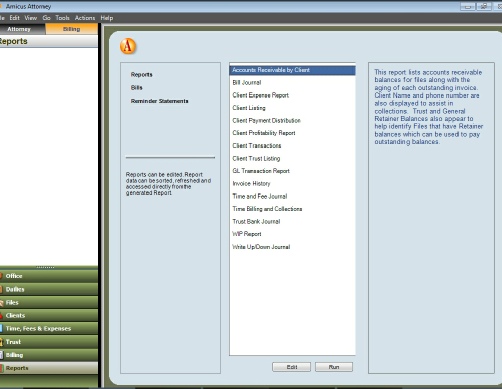The width and height of the screenshot is (502, 389).
Task: Click the dotted sidebar splitter handle
Action: 45,267
